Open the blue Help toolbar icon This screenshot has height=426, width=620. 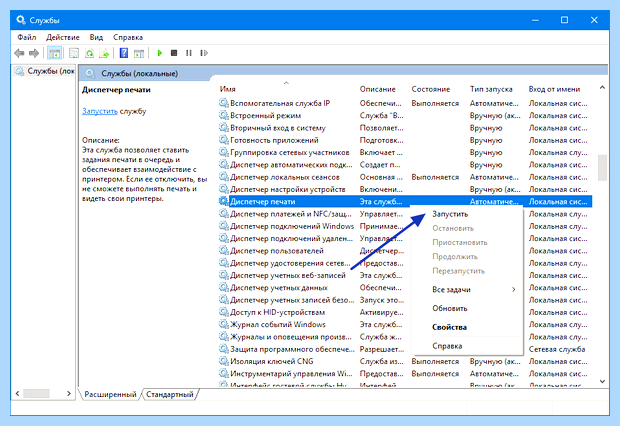tap(124, 53)
